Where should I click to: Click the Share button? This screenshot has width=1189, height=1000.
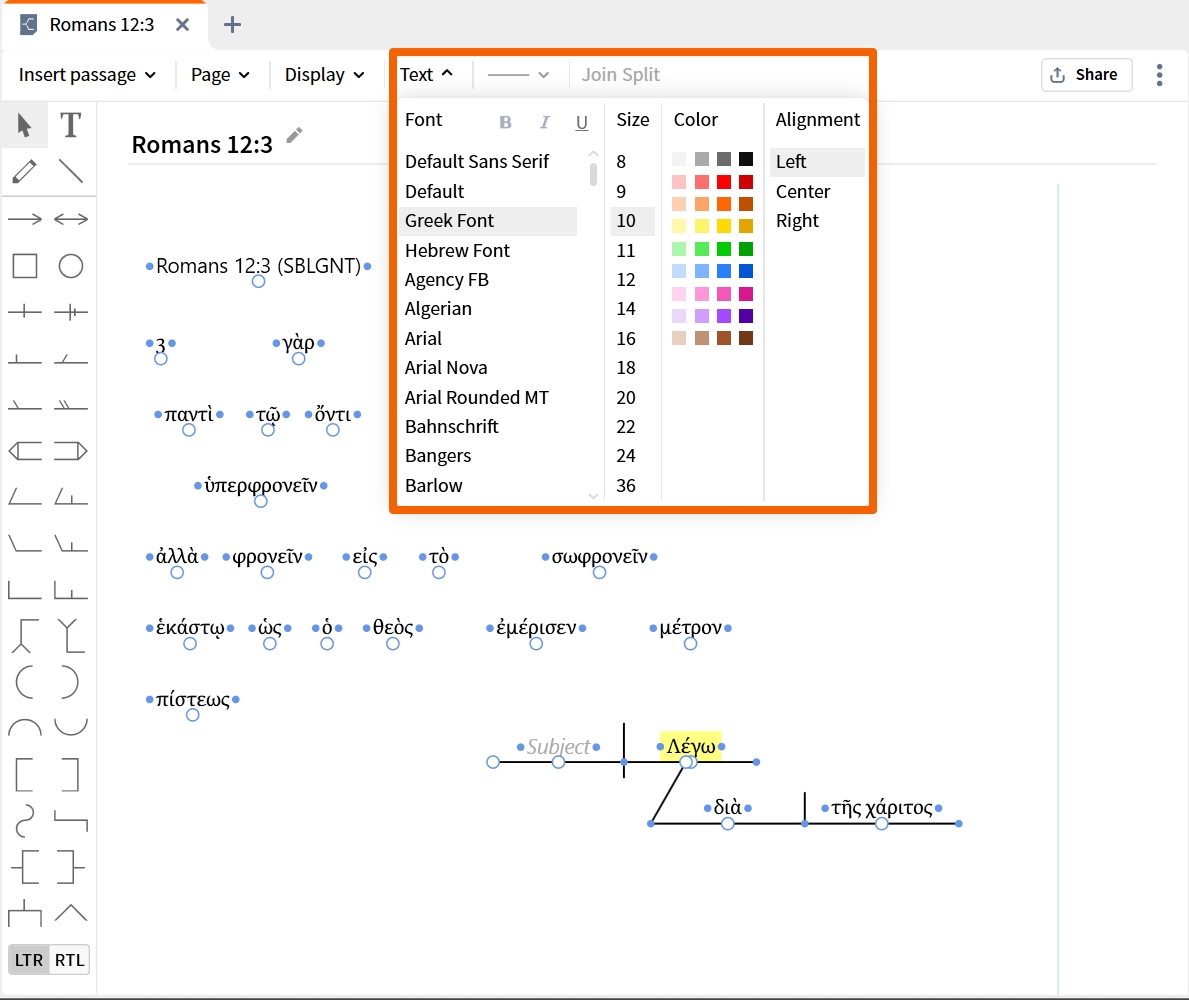click(1086, 74)
